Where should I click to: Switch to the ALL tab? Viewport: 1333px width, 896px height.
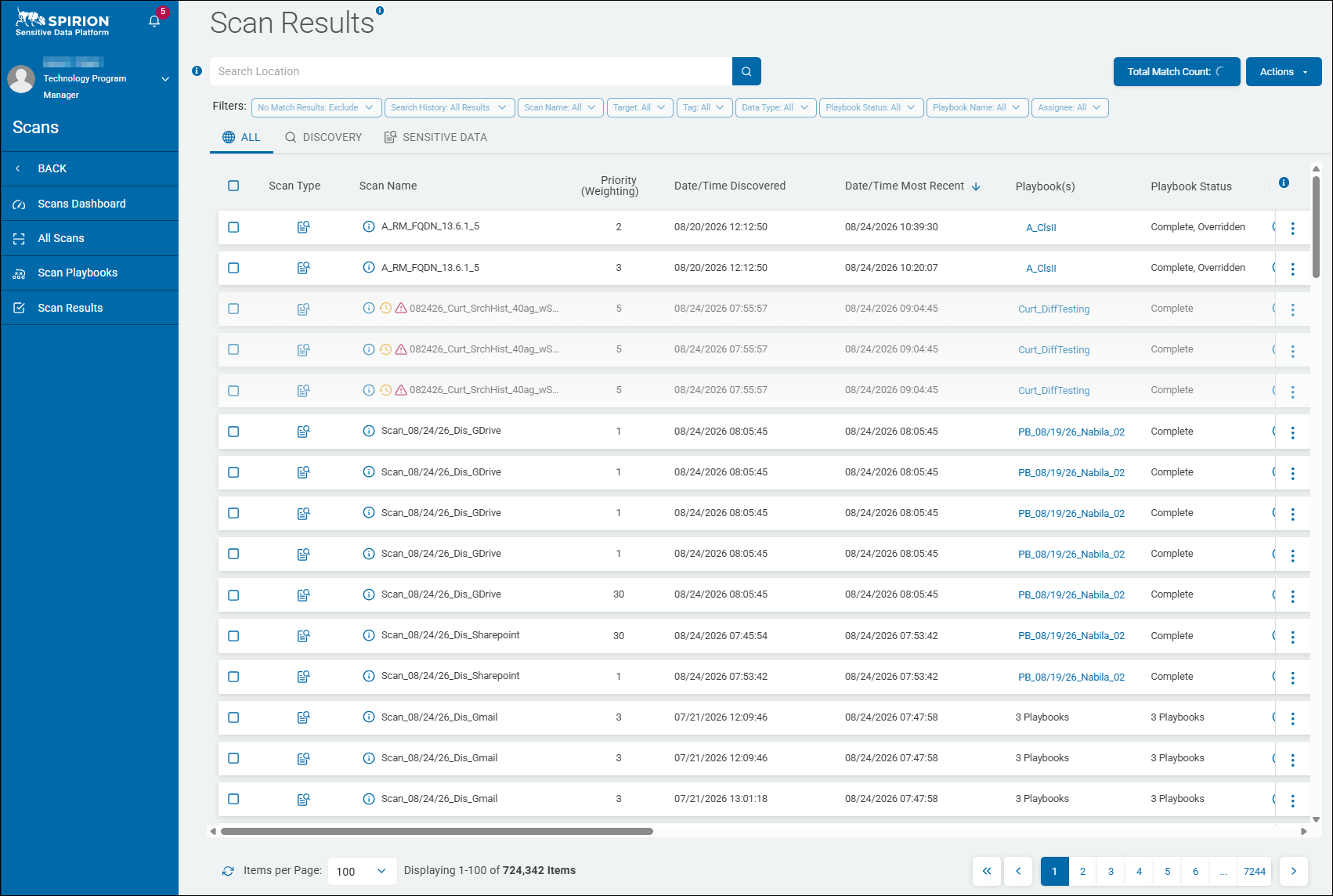tap(241, 137)
